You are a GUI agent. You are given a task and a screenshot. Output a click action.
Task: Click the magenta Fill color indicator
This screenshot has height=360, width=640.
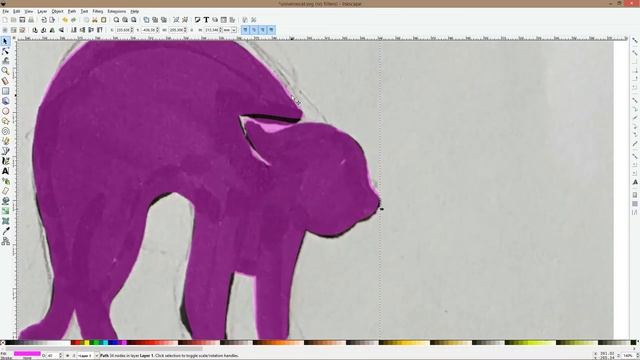pos(27,353)
